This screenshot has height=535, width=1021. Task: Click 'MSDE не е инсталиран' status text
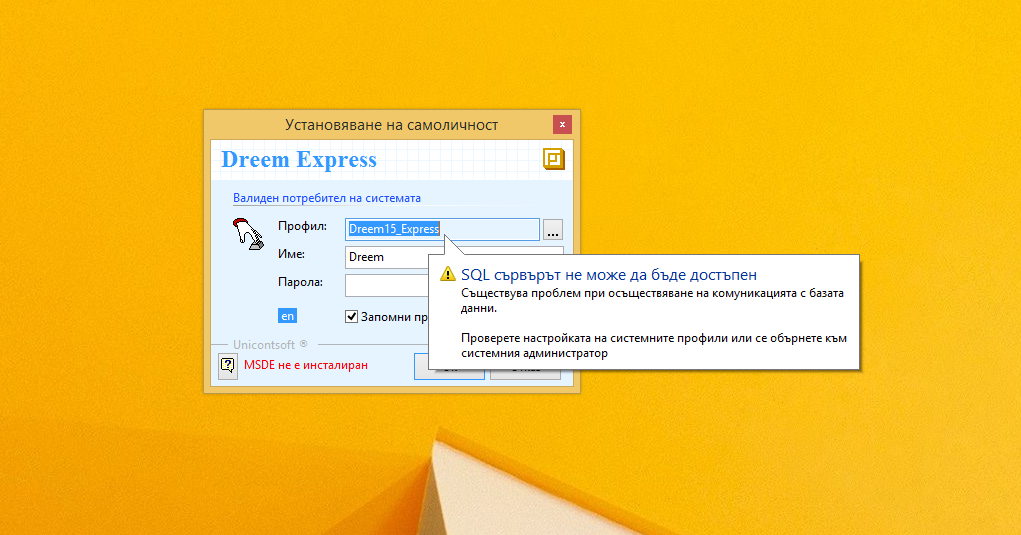pyautogui.click(x=306, y=365)
